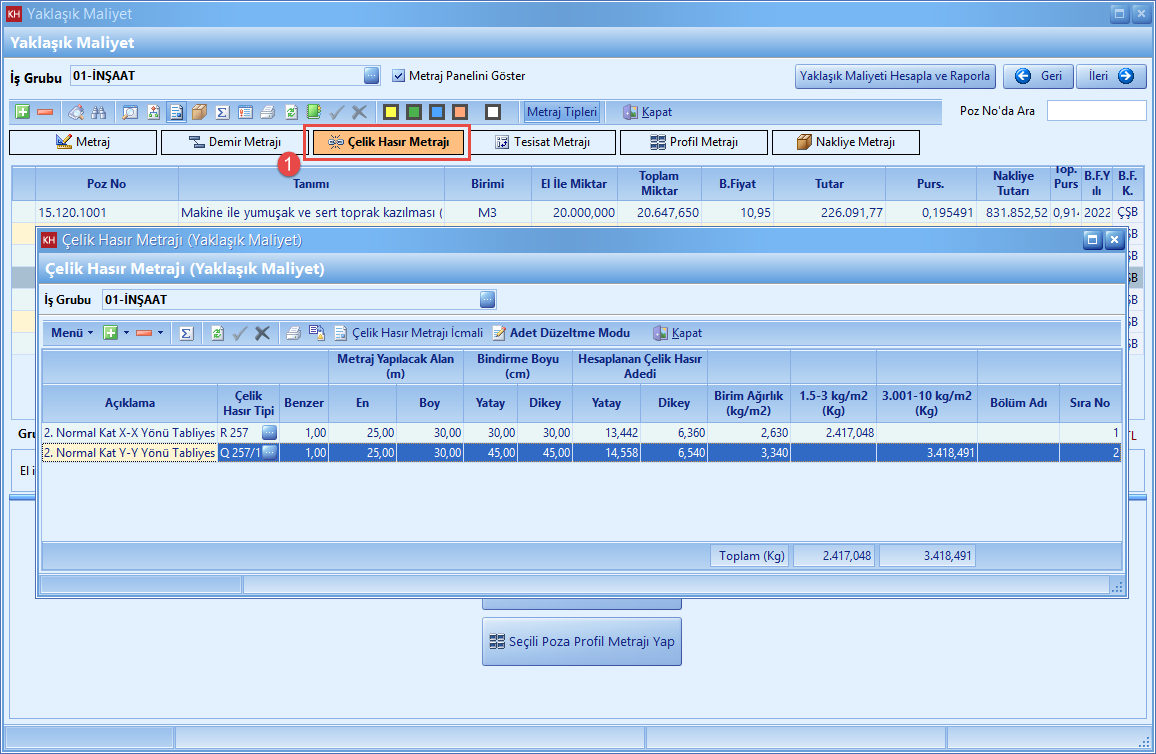The image size is (1156, 754).
Task: Click the box package icon in main toolbar
Action: coord(199,112)
